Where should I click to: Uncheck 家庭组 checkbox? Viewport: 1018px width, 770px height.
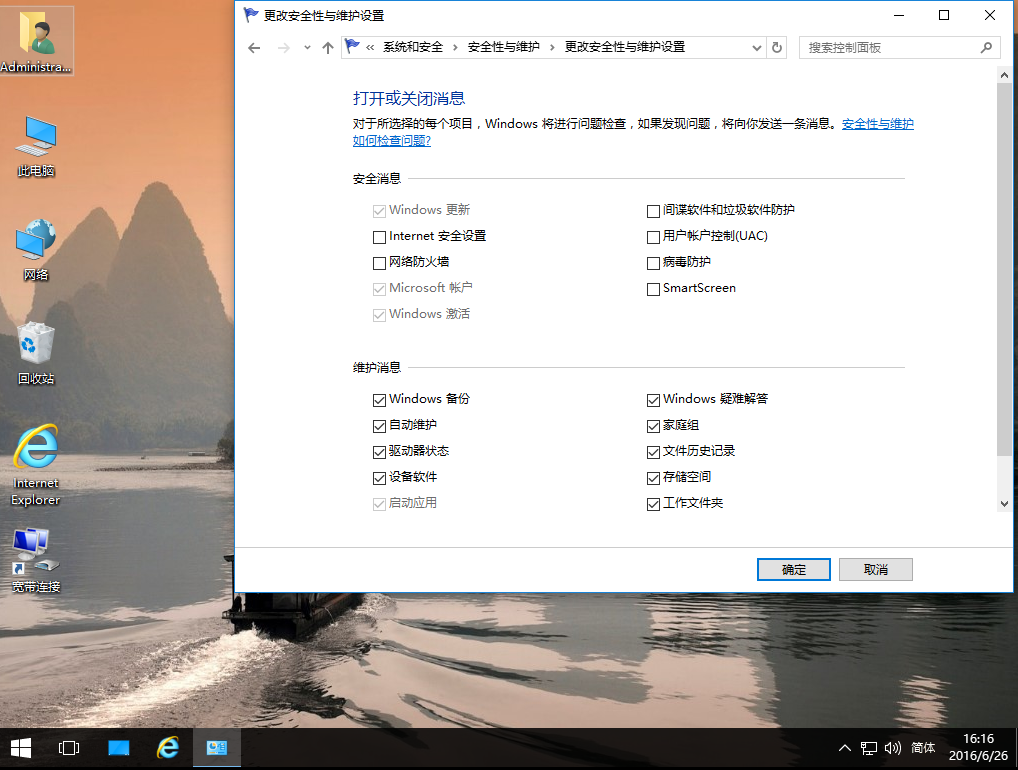point(654,426)
